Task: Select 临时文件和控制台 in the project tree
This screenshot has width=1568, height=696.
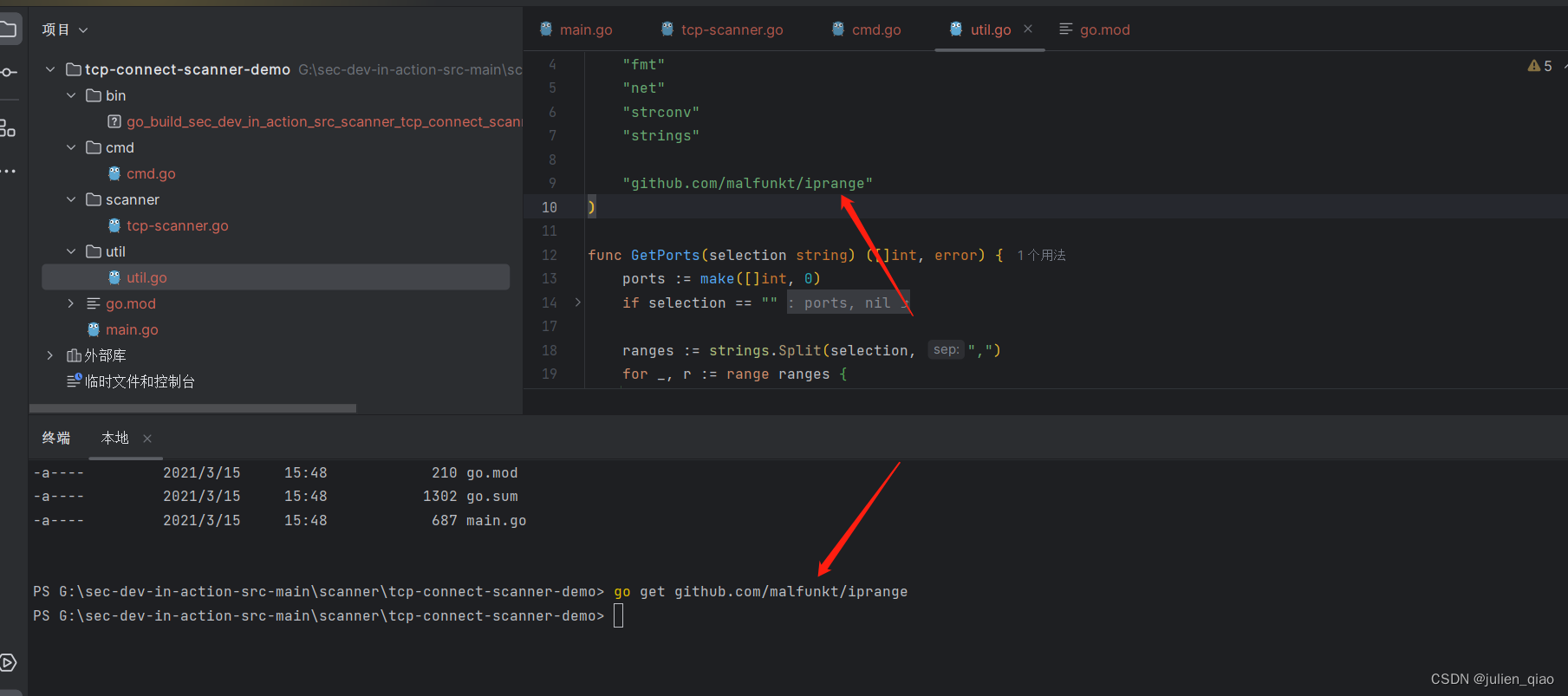Action: (x=140, y=381)
